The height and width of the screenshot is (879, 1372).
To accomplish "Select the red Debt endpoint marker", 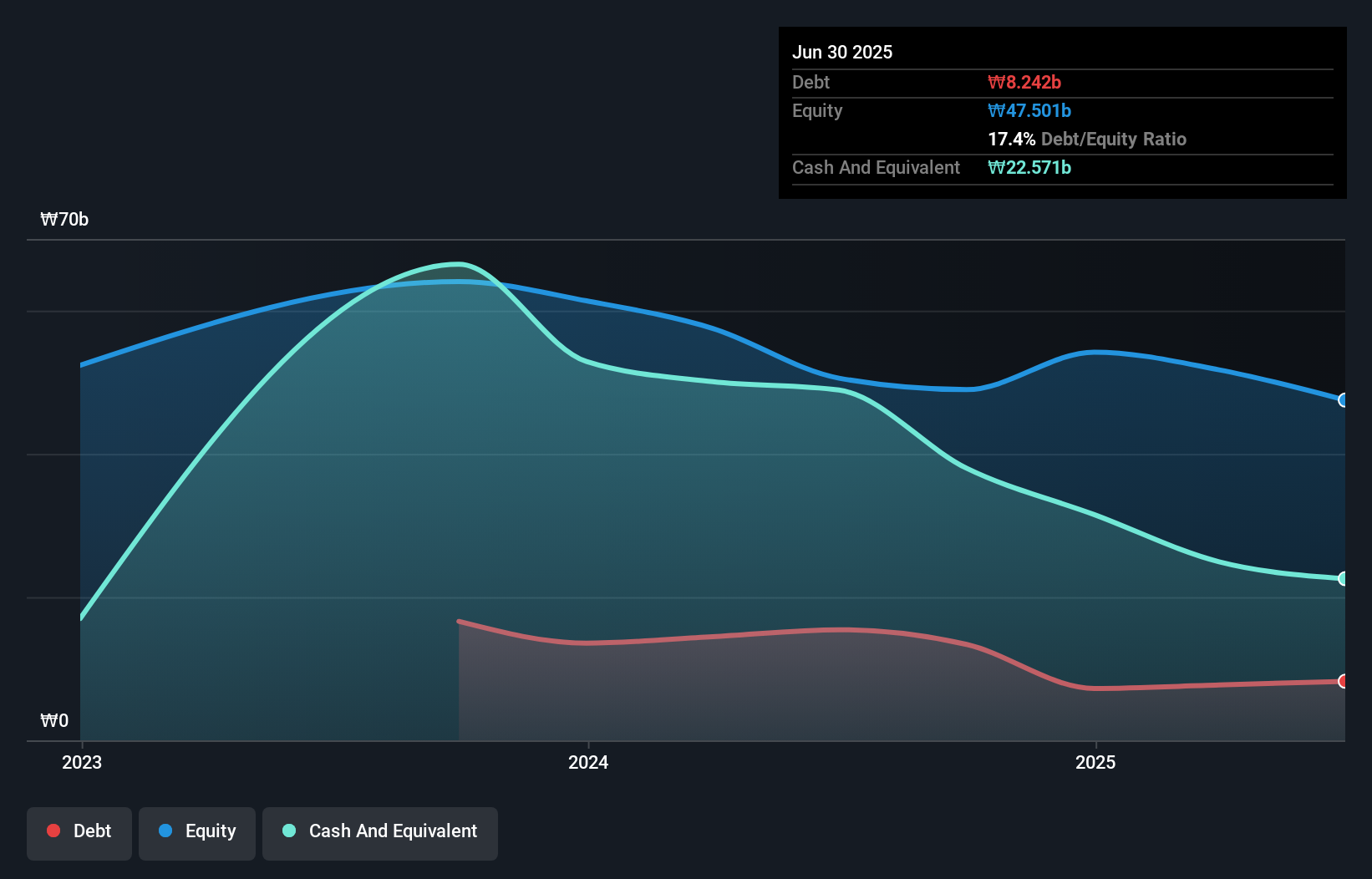I will coord(1343,683).
